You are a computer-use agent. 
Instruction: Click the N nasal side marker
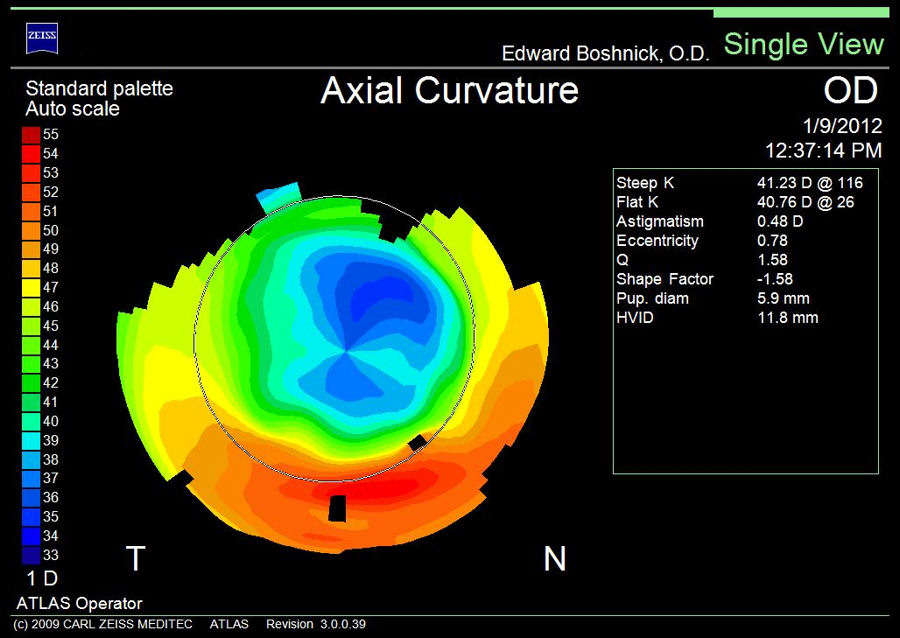(x=555, y=559)
